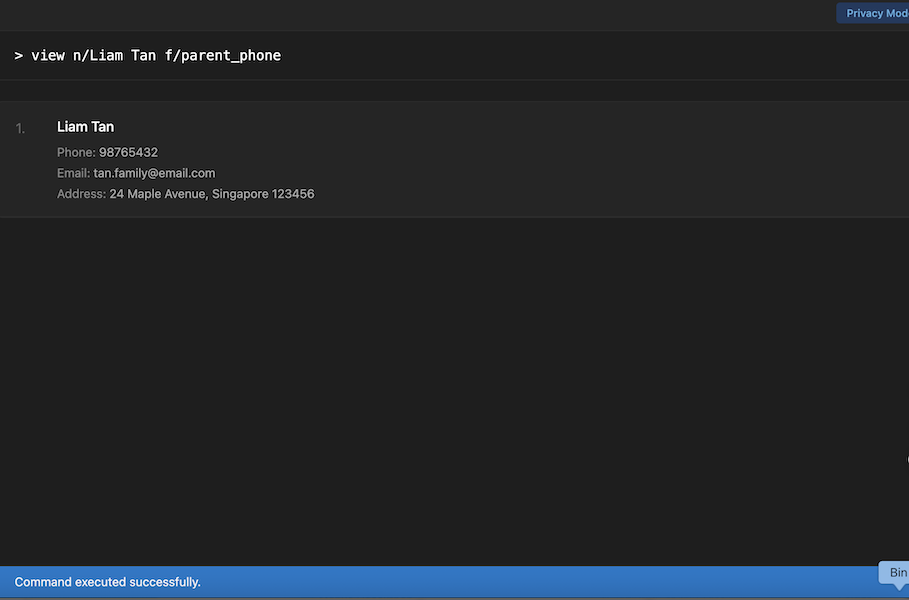This screenshot has height=600, width=909.
Task: Click the 'Email:' field label
Action: (x=73, y=173)
